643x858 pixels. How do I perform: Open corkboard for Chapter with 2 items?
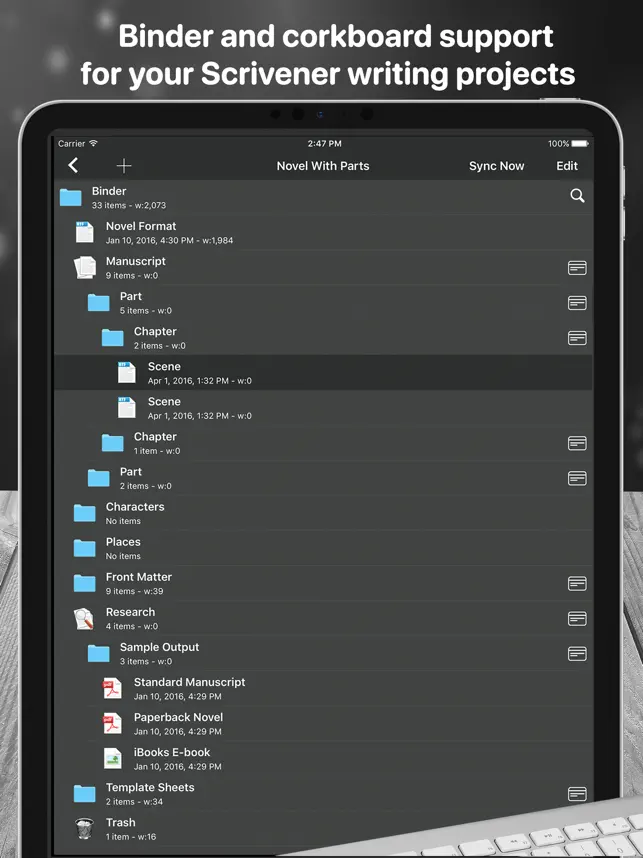tap(577, 338)
